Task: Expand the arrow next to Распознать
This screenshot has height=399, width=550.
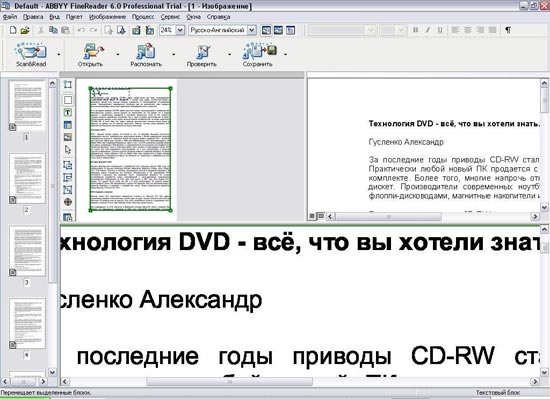Action: (174, 54)
